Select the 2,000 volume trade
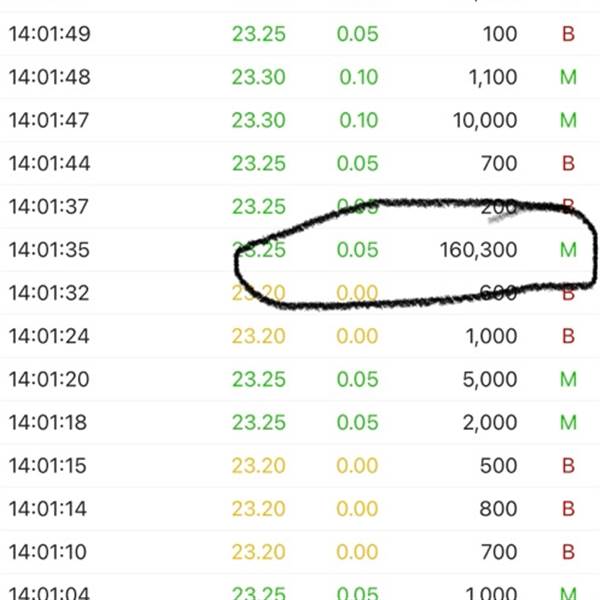 [x=491, y=422]
